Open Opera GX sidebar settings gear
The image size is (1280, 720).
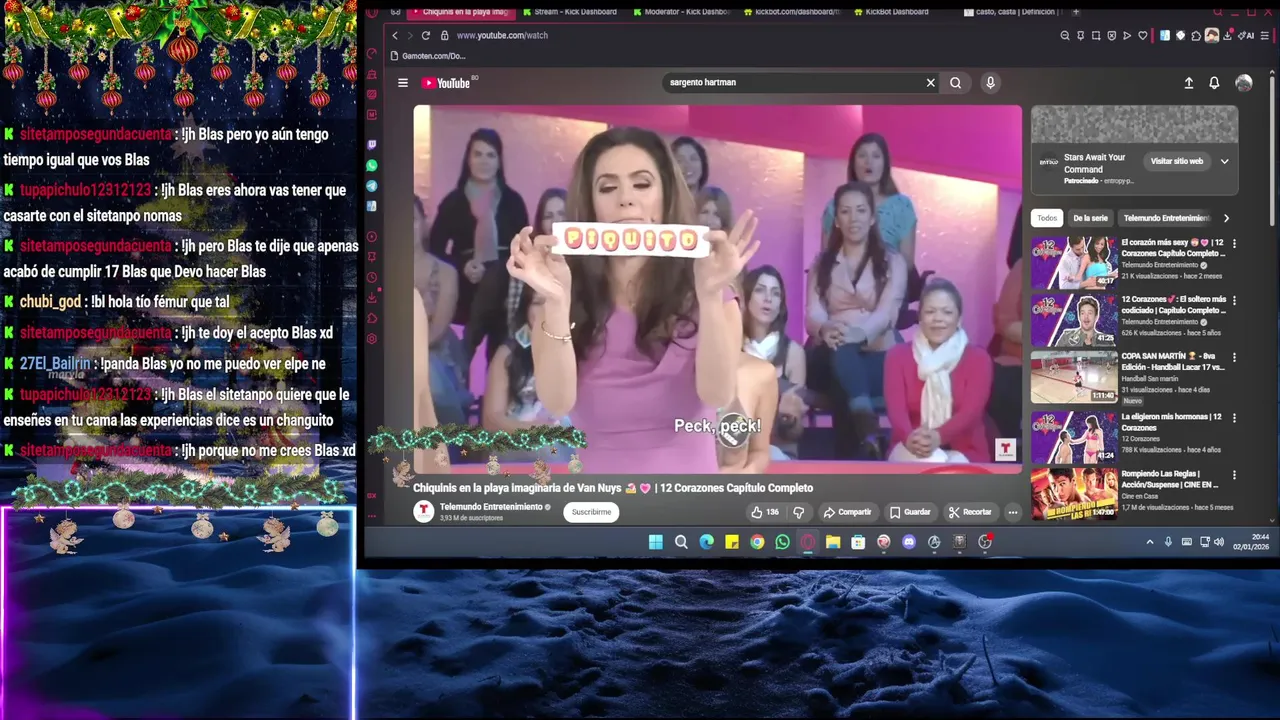point(372,339)
